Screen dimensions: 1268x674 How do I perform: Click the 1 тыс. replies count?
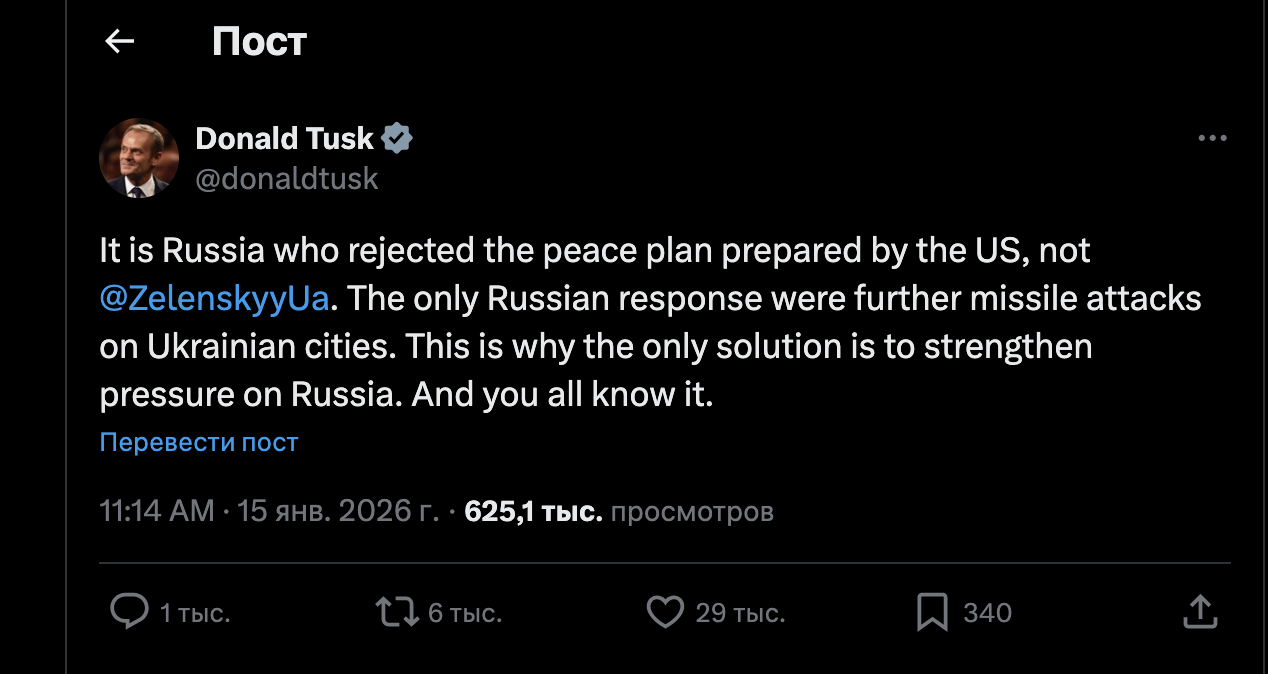[x=195, y=613]
